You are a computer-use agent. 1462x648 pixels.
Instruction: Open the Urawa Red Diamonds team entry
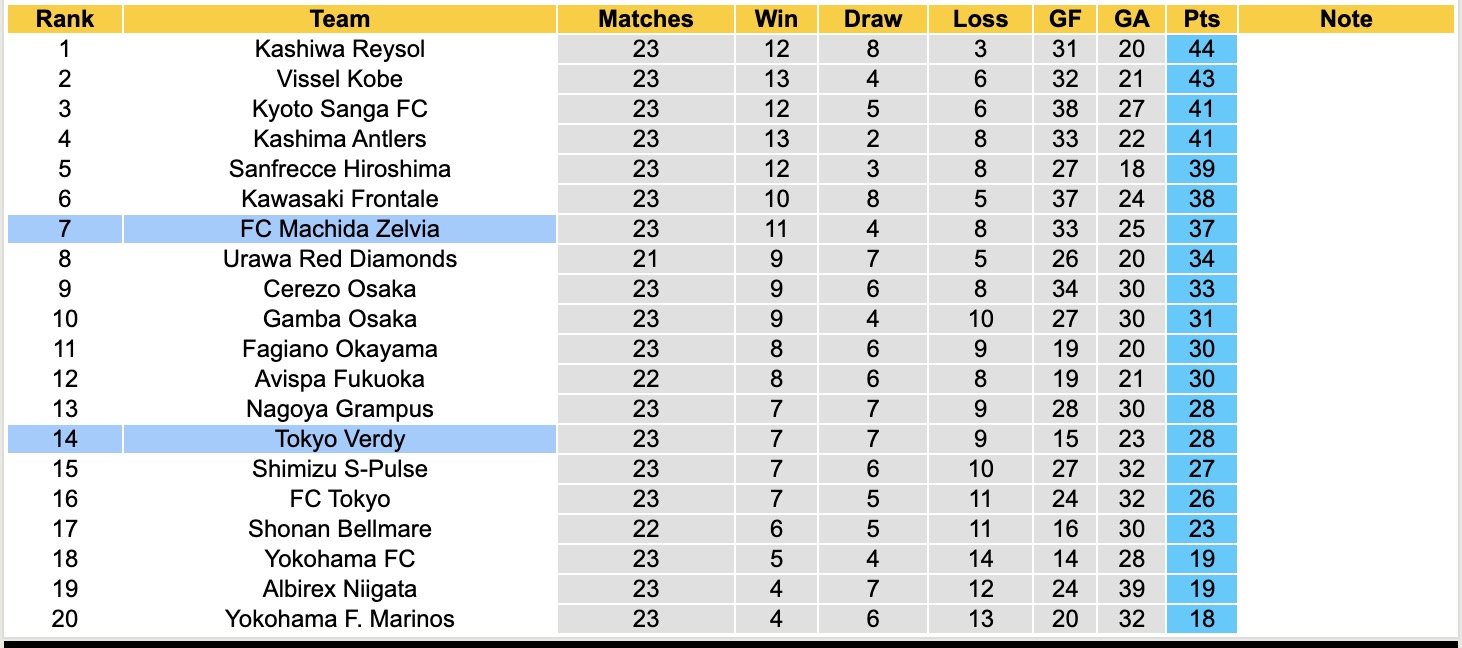340,259
